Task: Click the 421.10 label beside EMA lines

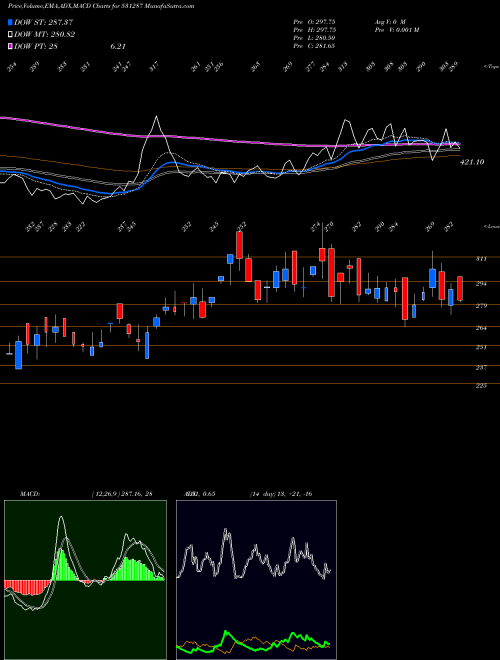Action: (x=472, y=162)
